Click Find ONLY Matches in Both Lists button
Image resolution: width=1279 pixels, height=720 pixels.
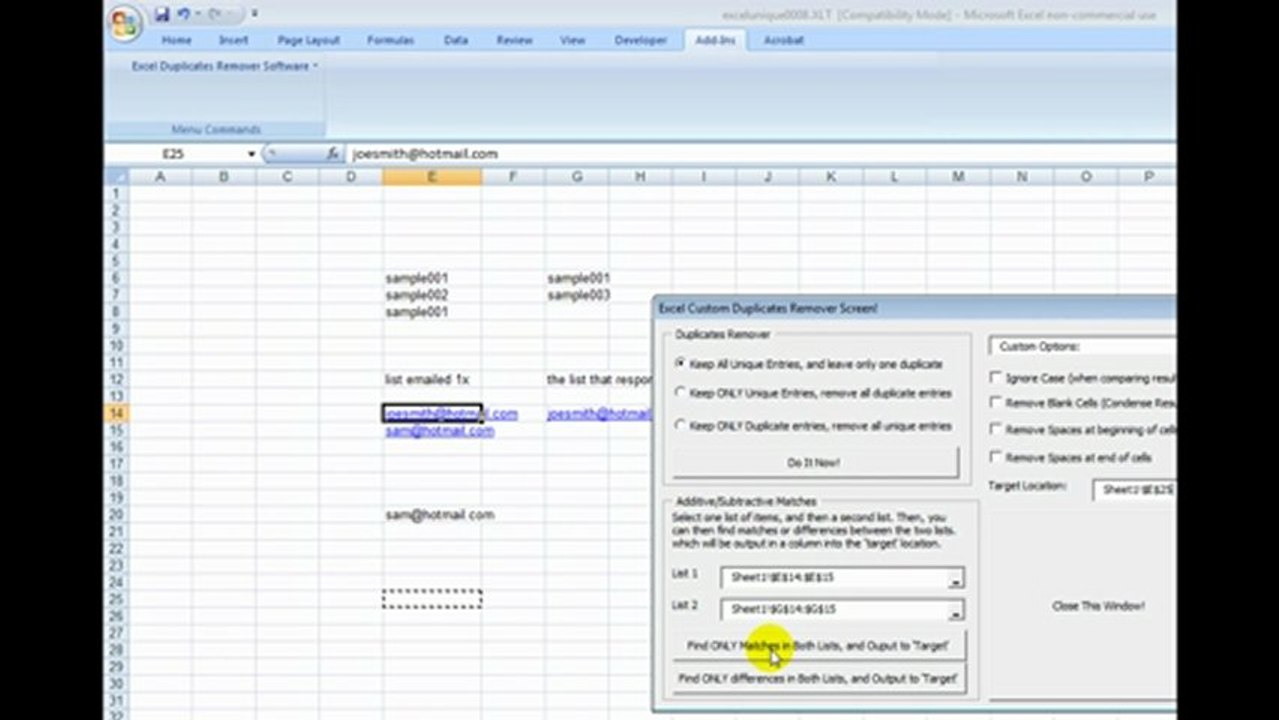pos(817,646)
